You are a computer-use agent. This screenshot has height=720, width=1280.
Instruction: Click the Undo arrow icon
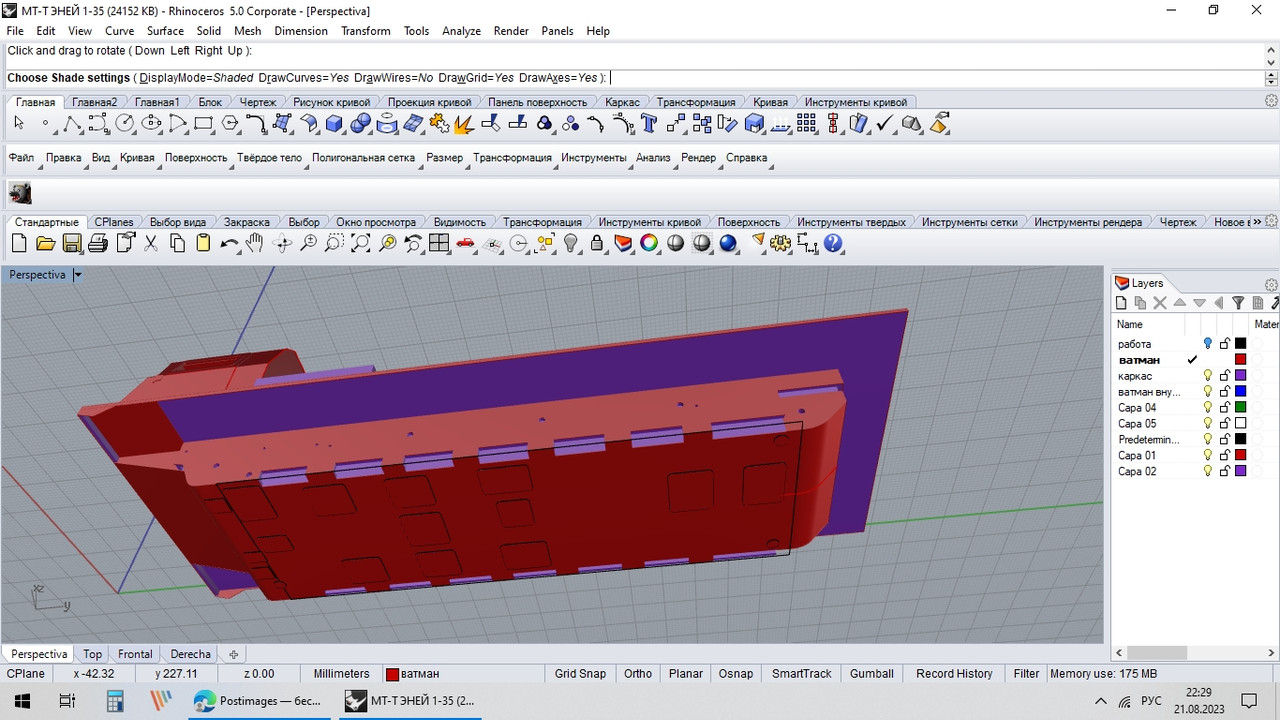229,243
